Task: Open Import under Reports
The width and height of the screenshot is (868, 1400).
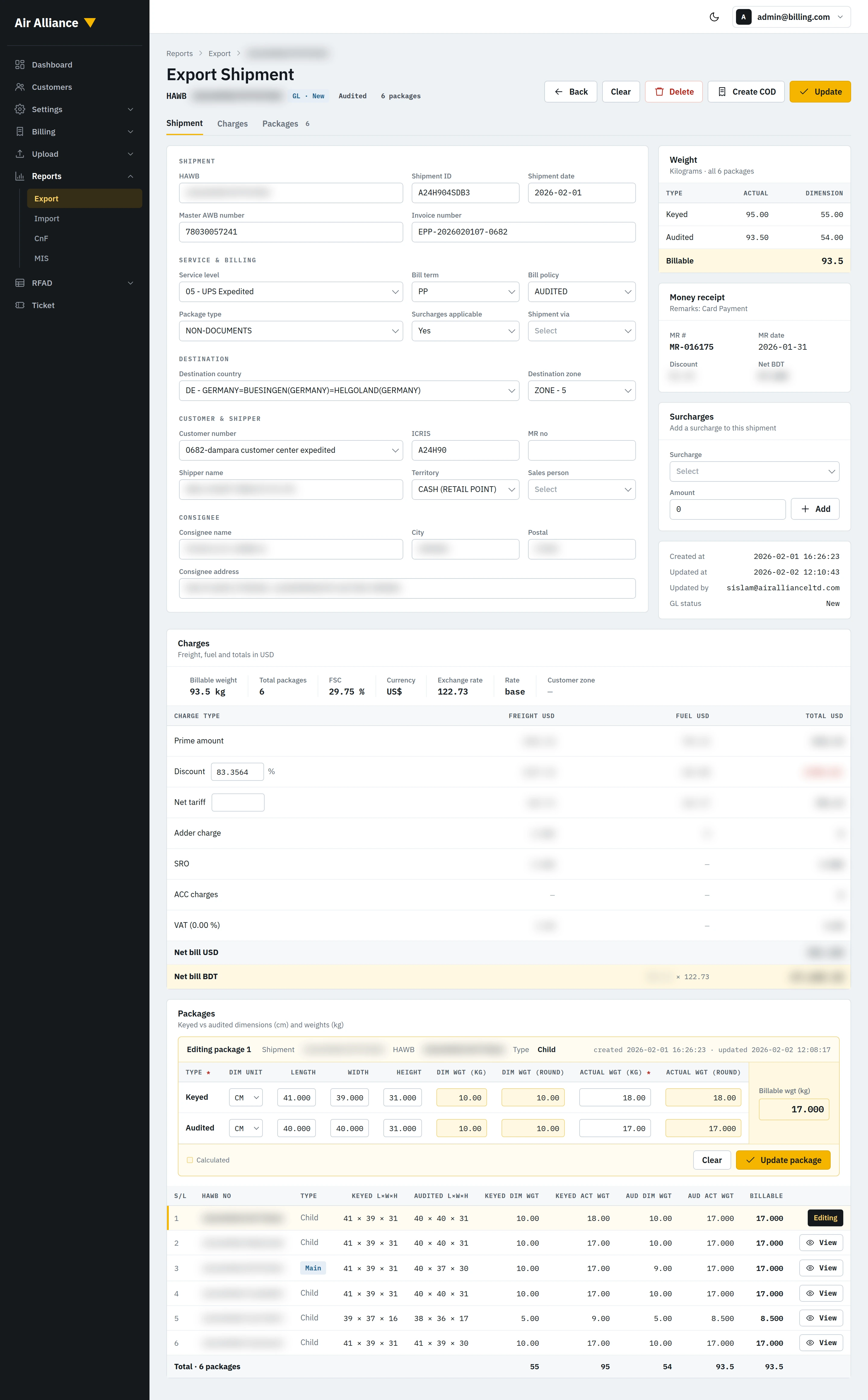Action: pyautogui.click(x=84, y=219)
